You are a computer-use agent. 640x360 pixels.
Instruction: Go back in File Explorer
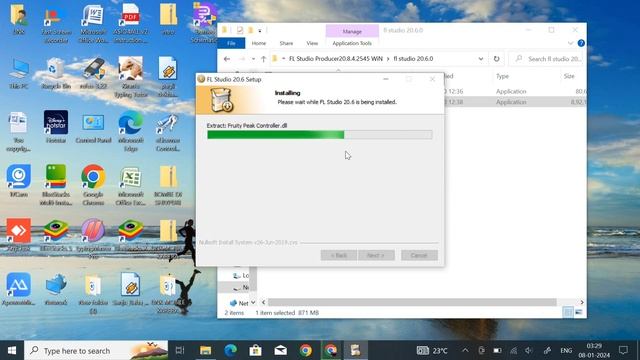[227, 59]
